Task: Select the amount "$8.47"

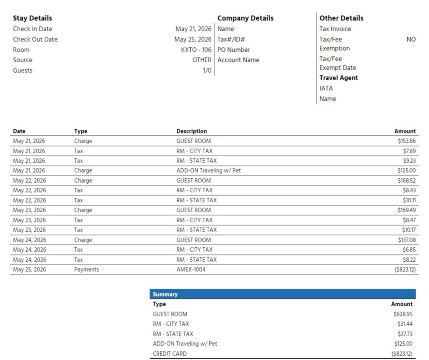Action: pos(409,220)
